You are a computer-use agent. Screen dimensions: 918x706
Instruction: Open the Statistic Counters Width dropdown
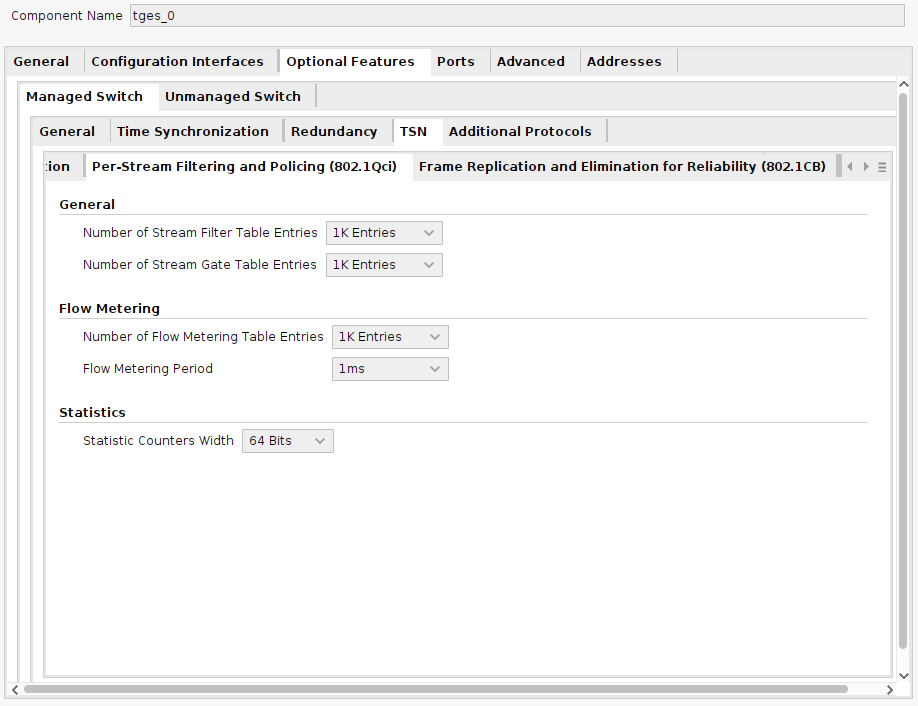[287, 441]
